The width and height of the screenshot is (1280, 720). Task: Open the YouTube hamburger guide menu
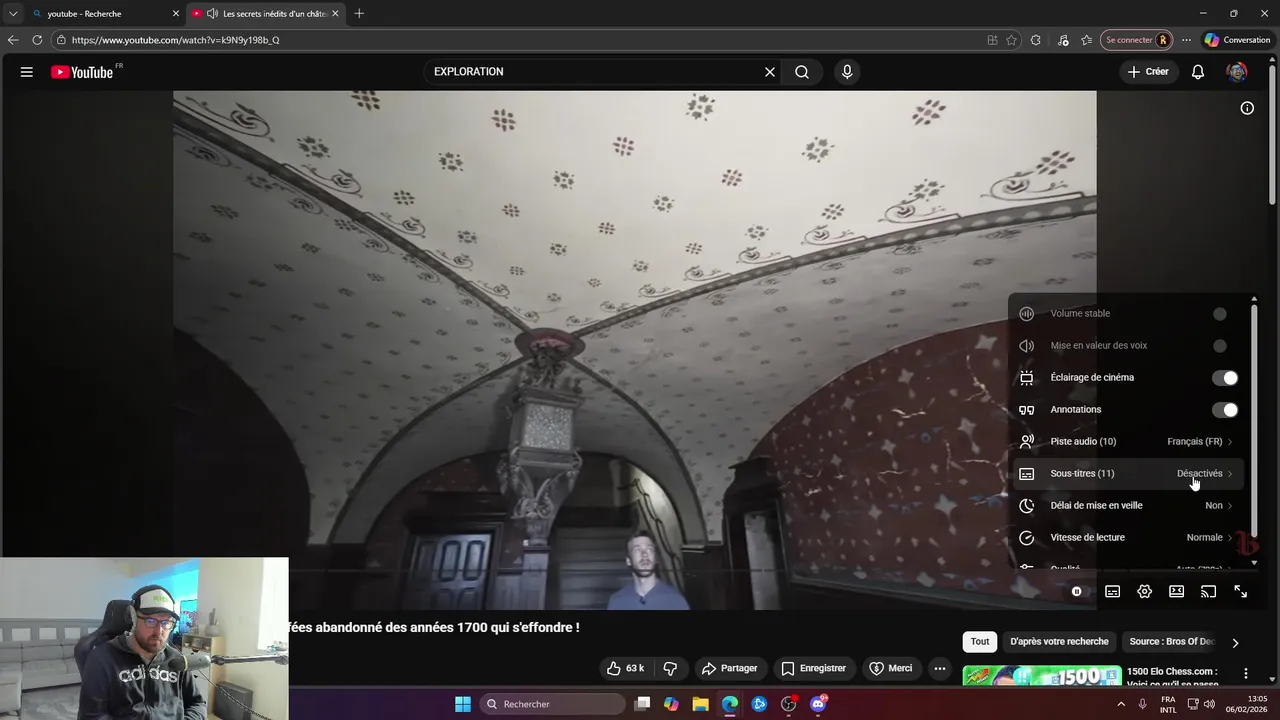27,72
